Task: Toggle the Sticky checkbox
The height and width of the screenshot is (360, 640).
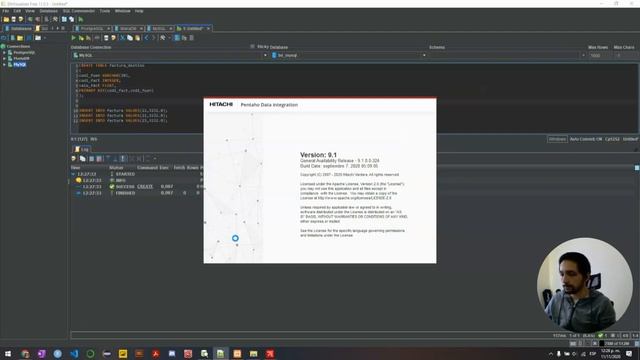Action: point(252,47)
